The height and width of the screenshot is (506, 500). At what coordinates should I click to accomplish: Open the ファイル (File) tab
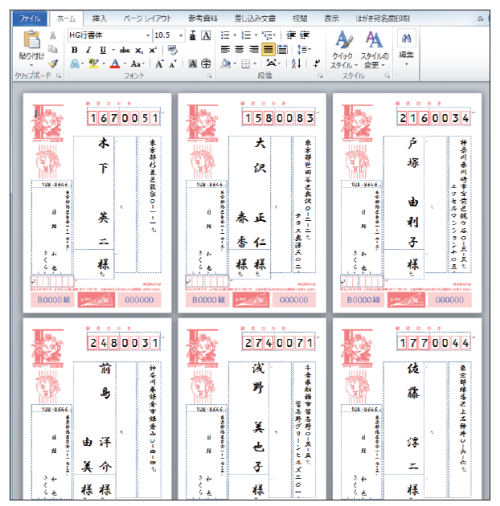tap(30, 18)
